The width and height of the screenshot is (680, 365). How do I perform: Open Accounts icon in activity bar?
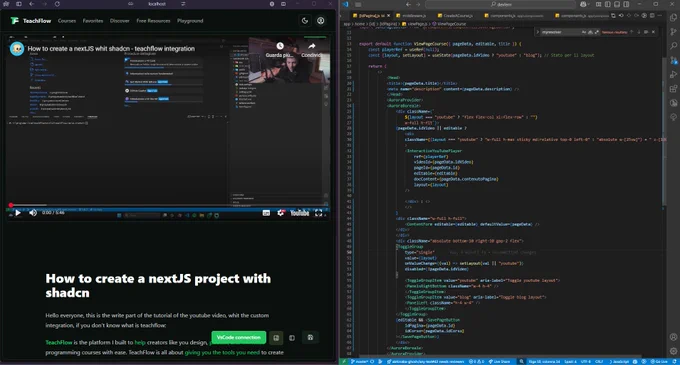[673, 337]
